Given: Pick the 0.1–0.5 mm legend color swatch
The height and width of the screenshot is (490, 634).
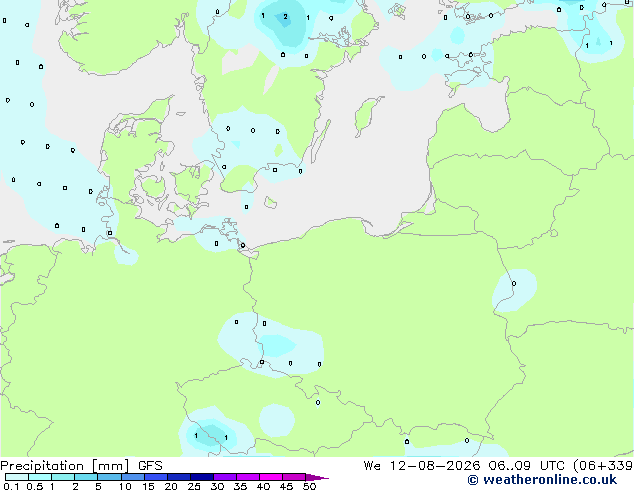Looking at the screenshot, I should coord(17,477).
